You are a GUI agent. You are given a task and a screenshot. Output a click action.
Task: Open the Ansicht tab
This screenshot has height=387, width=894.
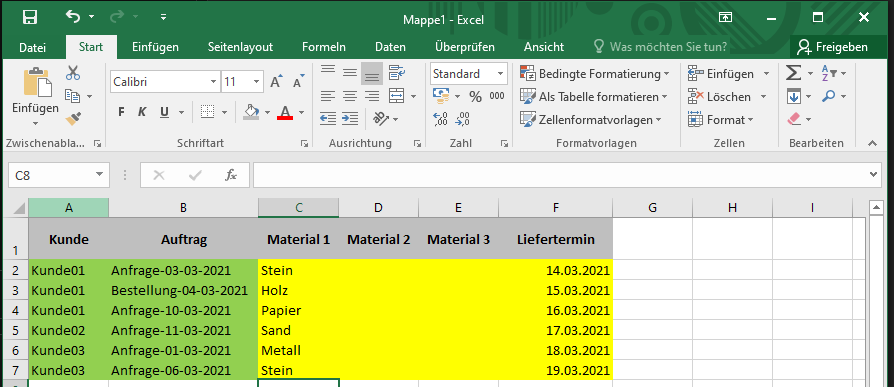click(544, 47)
